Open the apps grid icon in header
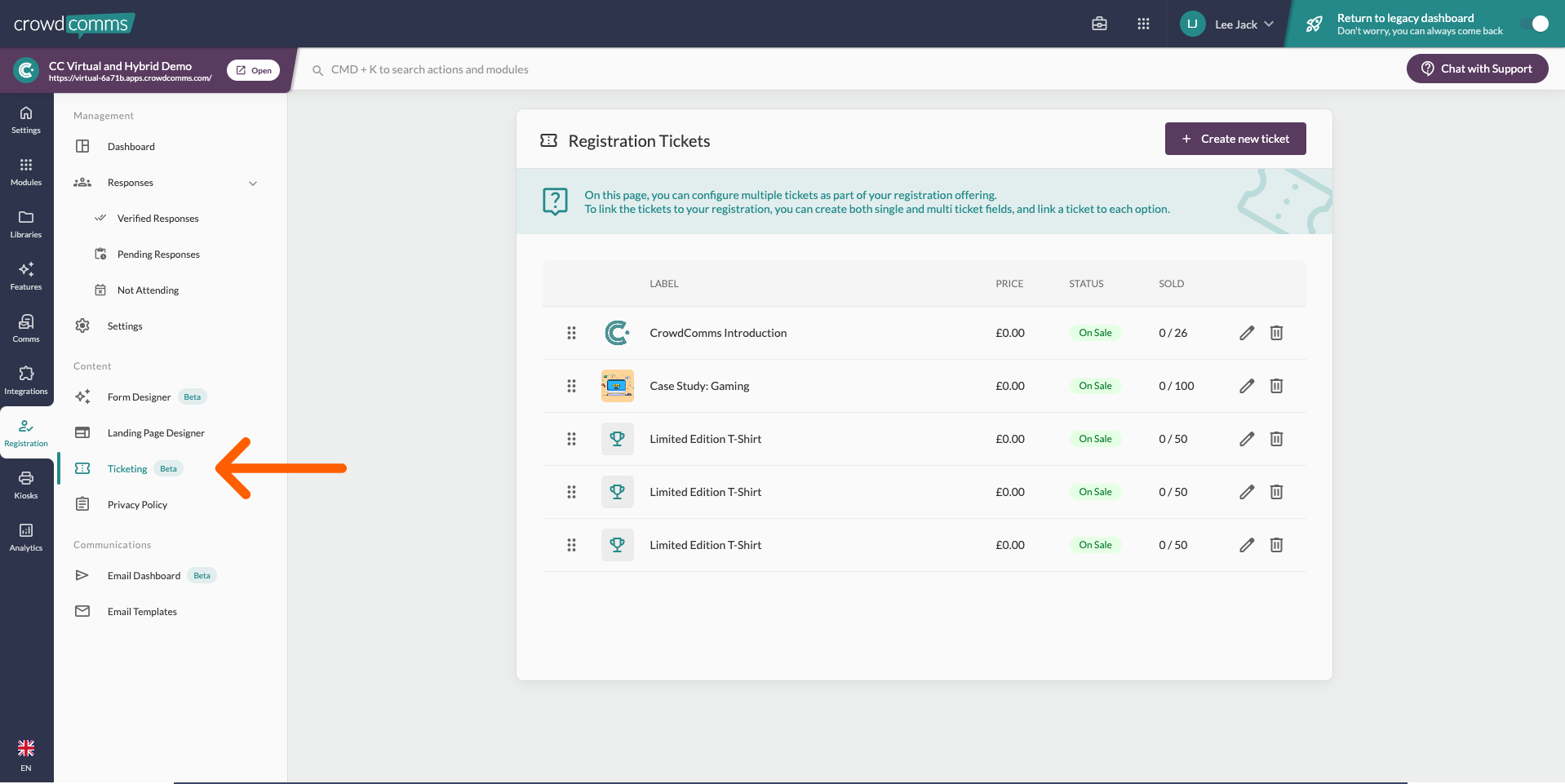Screen dimensions: 1565x784 click(x=1143, y=24)
